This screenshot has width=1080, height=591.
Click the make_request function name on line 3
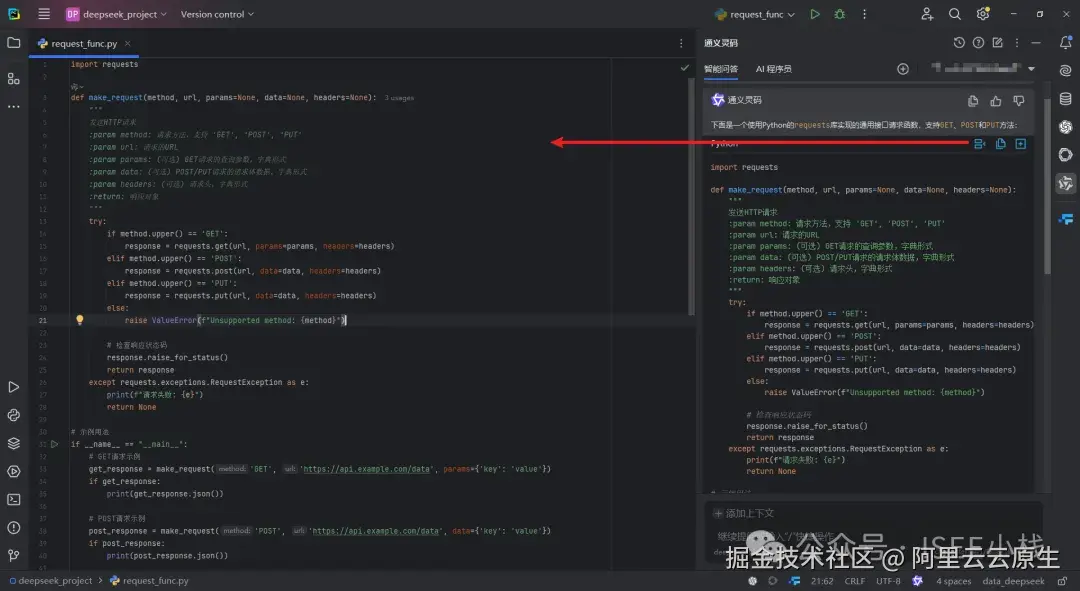coord(115,98)
